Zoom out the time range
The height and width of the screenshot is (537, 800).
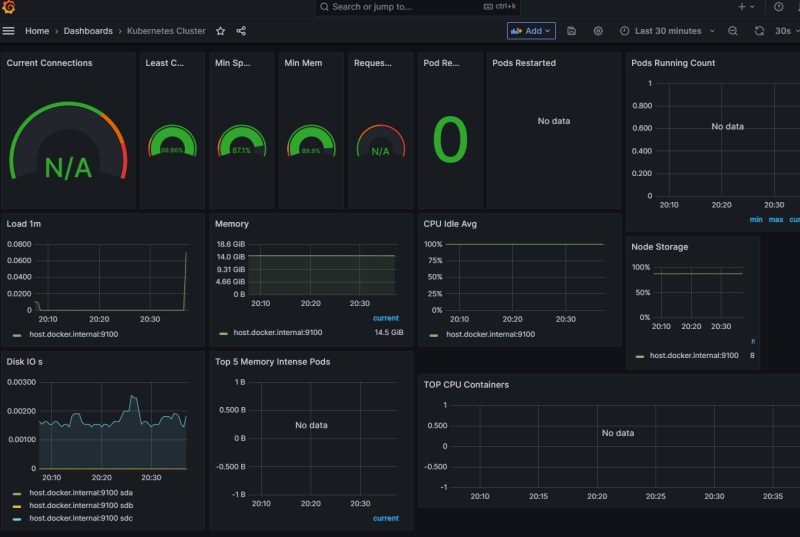tap(733, 31)
